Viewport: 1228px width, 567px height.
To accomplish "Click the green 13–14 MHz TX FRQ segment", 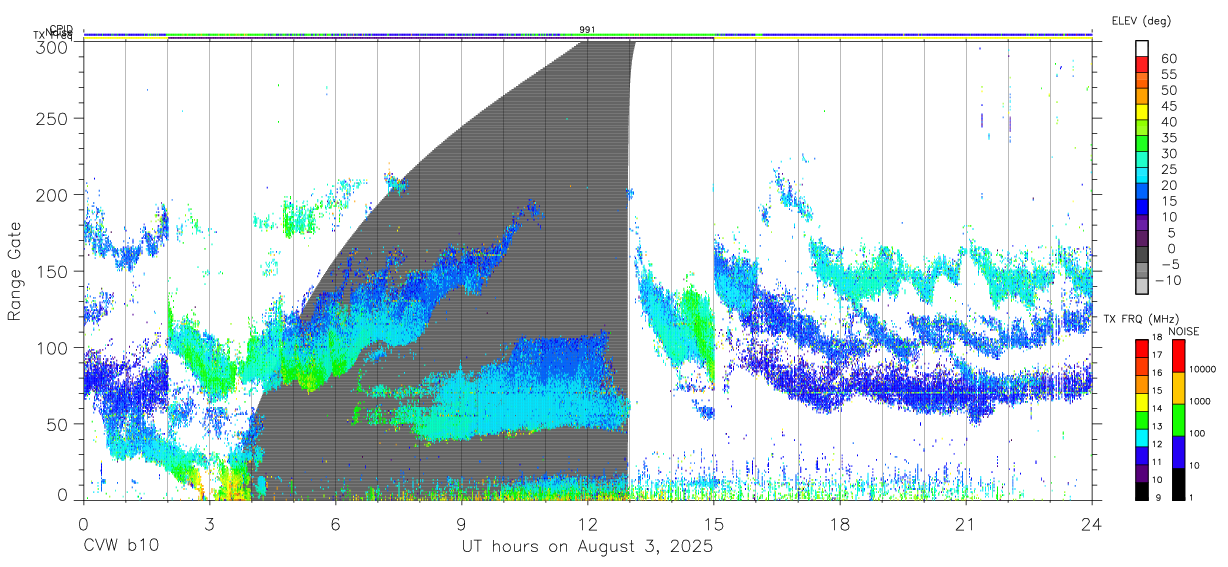I will pyautogui.click(x=1141, y=419).
